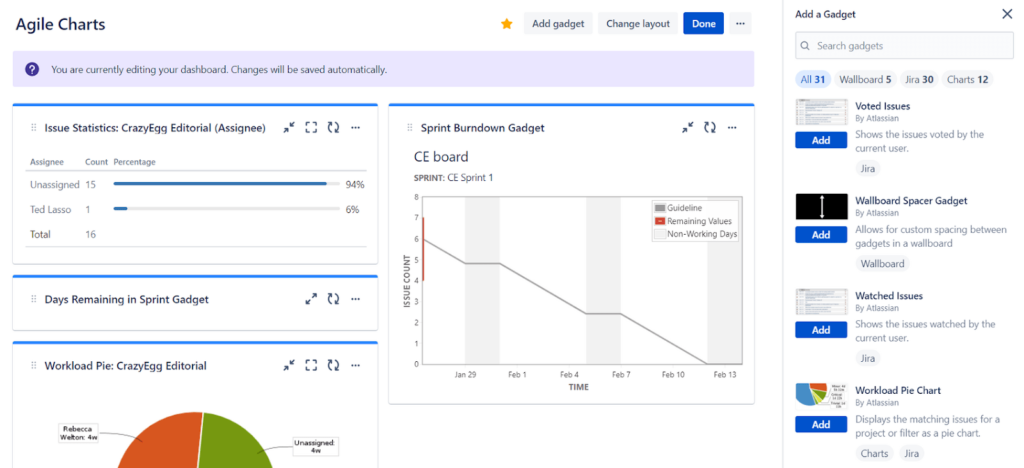The height and width of the screenshot is (468, 1024).
Task: Open Workload Pie gadget ellipsis menu
Action: [355, 366]
